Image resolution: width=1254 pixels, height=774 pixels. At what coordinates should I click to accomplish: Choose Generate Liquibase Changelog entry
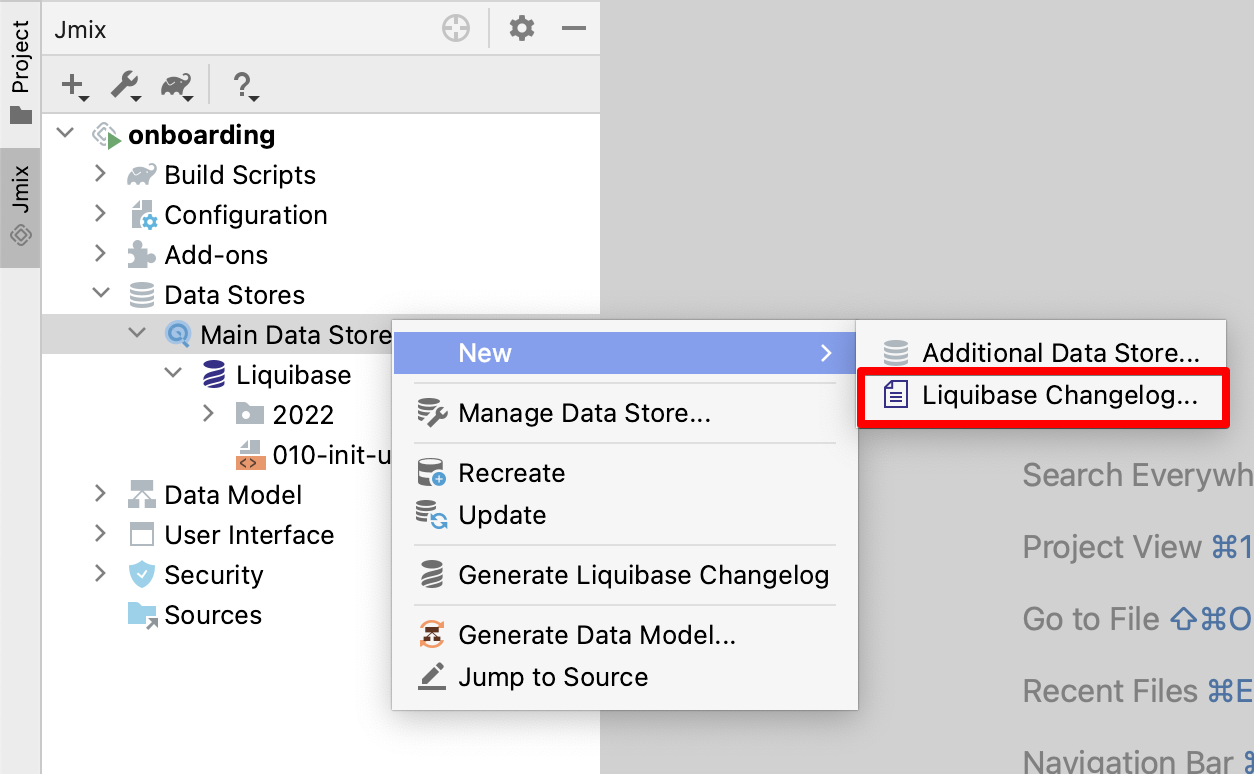pyautogui.click(x=625, y=575)
